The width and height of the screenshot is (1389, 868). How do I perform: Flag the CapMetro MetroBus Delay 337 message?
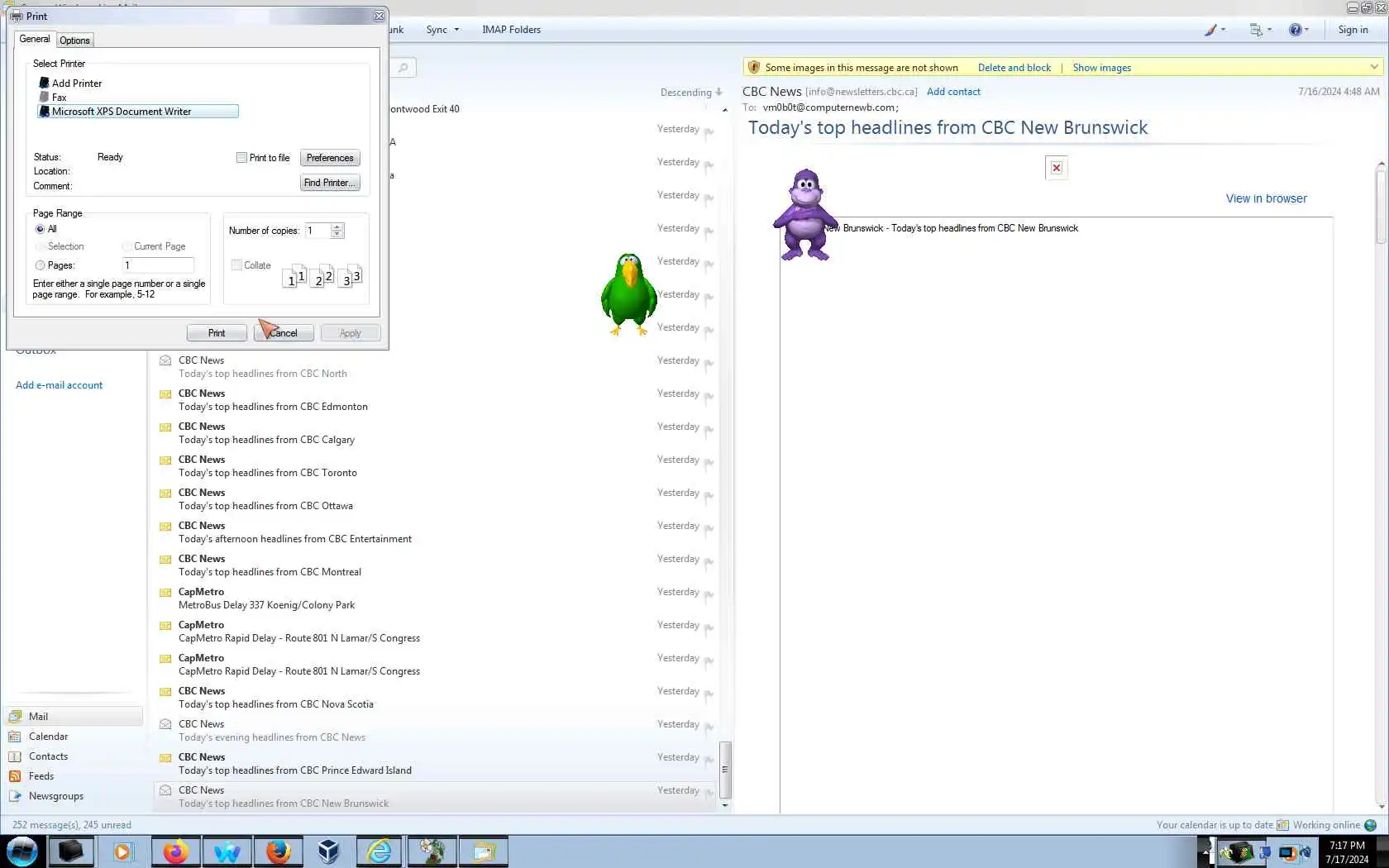[x=709, y=594]
